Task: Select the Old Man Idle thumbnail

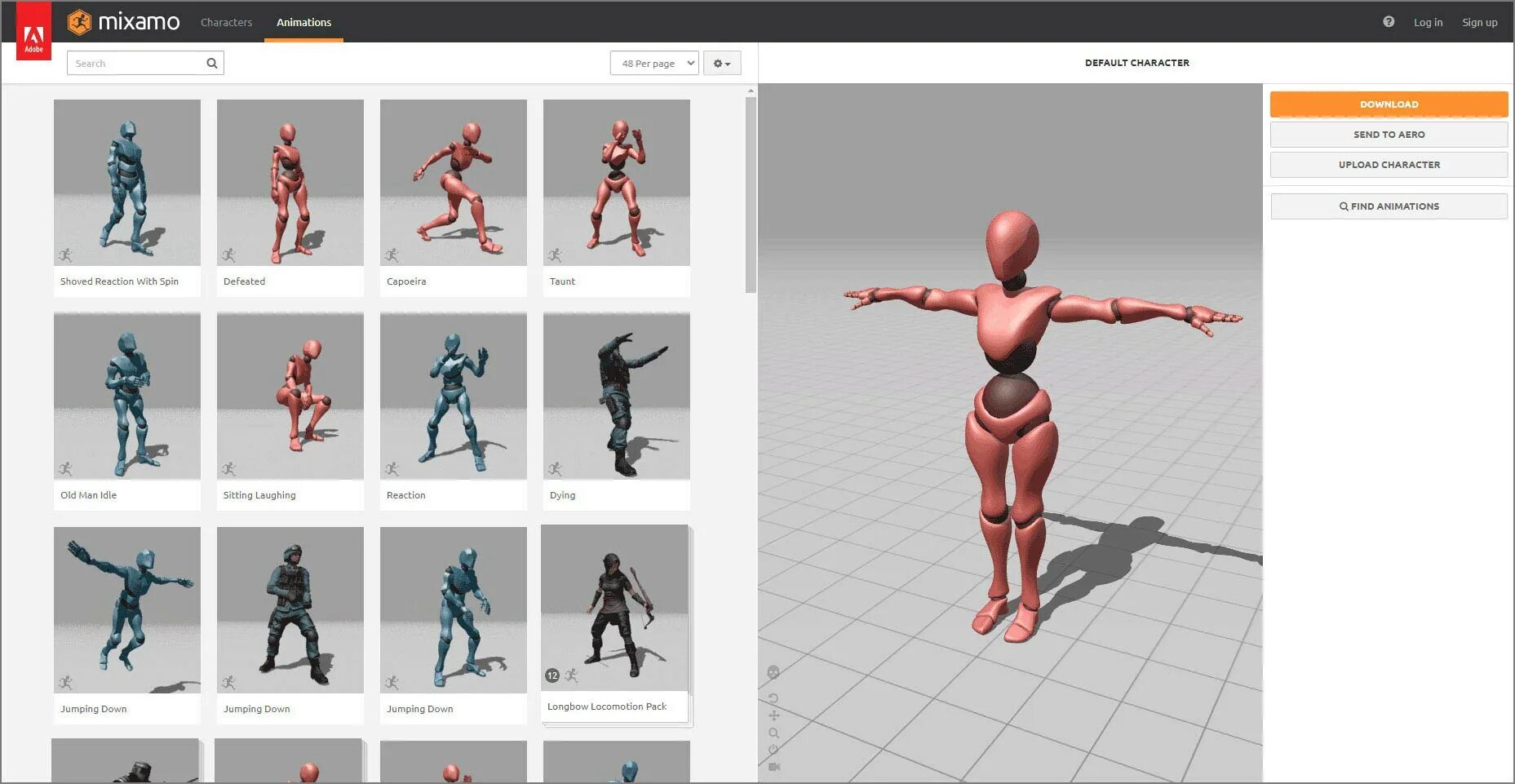Action: click(127, 396)
